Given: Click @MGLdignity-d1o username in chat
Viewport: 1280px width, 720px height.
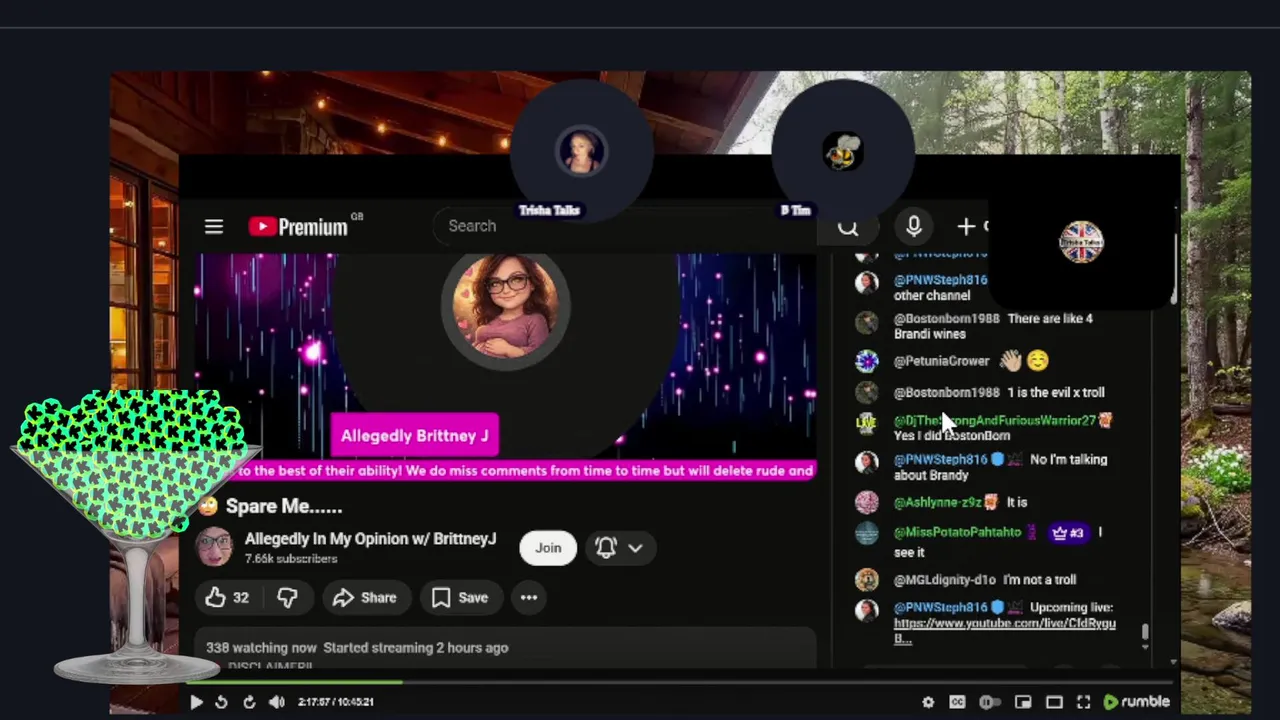Looking at the screenshot, I should pos(944,579).
